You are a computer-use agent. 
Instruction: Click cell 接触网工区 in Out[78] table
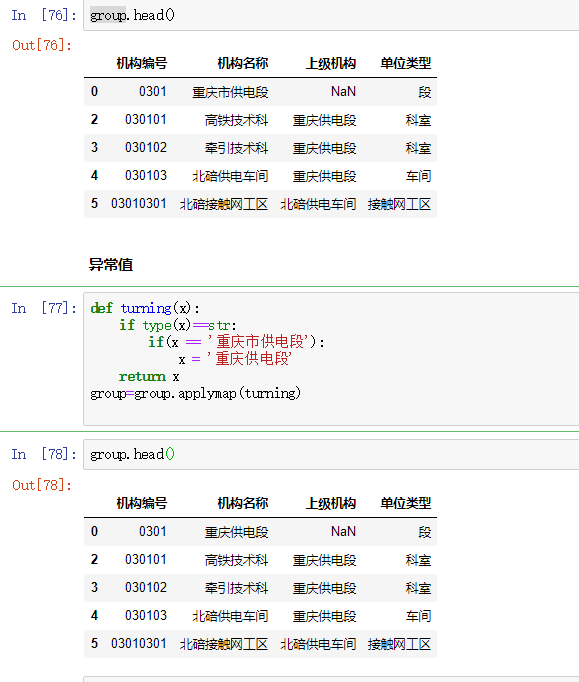pos(399,644)
